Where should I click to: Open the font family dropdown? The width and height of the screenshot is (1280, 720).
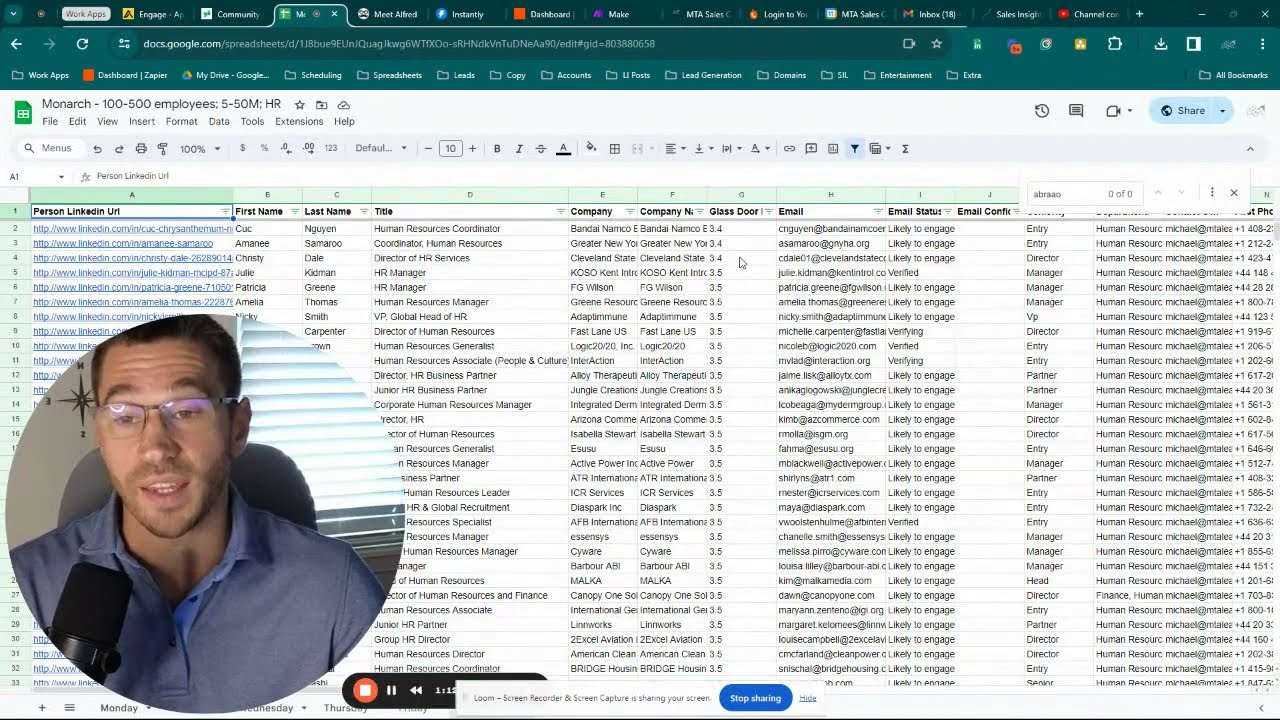click(x=381, y=148)
